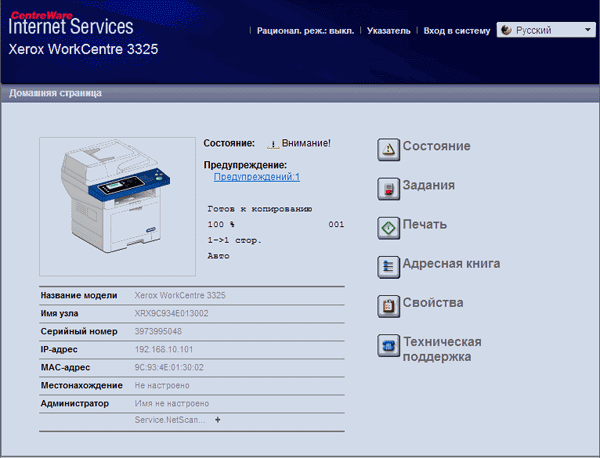Click location value Не настроено

pos(162,385)
